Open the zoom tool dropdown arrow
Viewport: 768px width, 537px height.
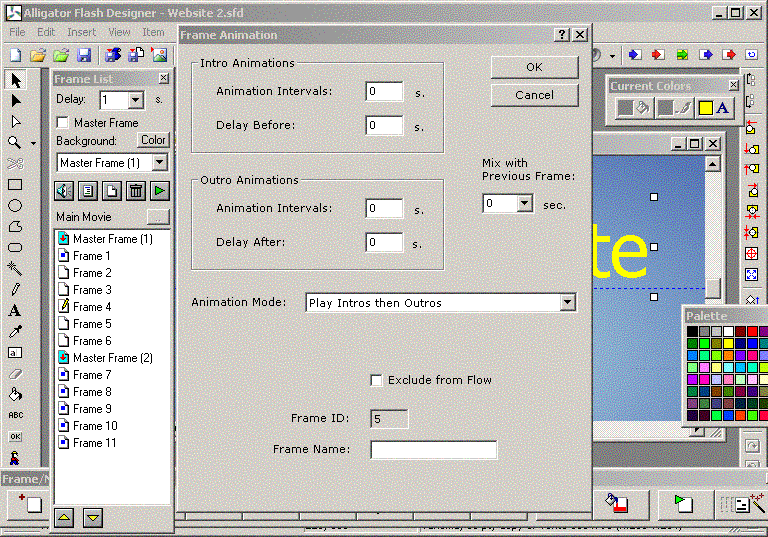point(33,143)
